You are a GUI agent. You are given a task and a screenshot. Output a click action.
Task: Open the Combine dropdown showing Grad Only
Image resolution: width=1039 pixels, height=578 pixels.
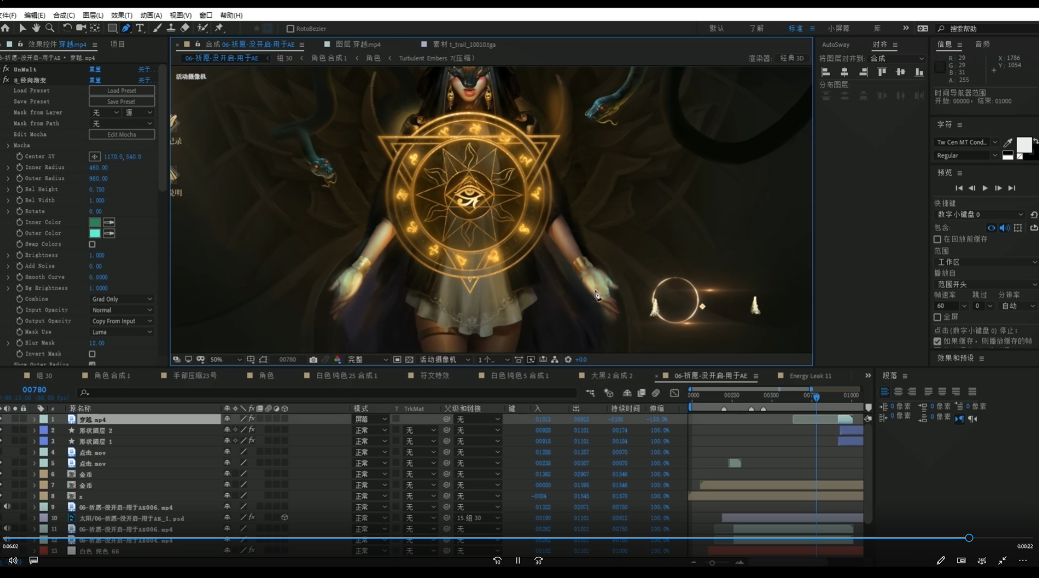[122, 299]
